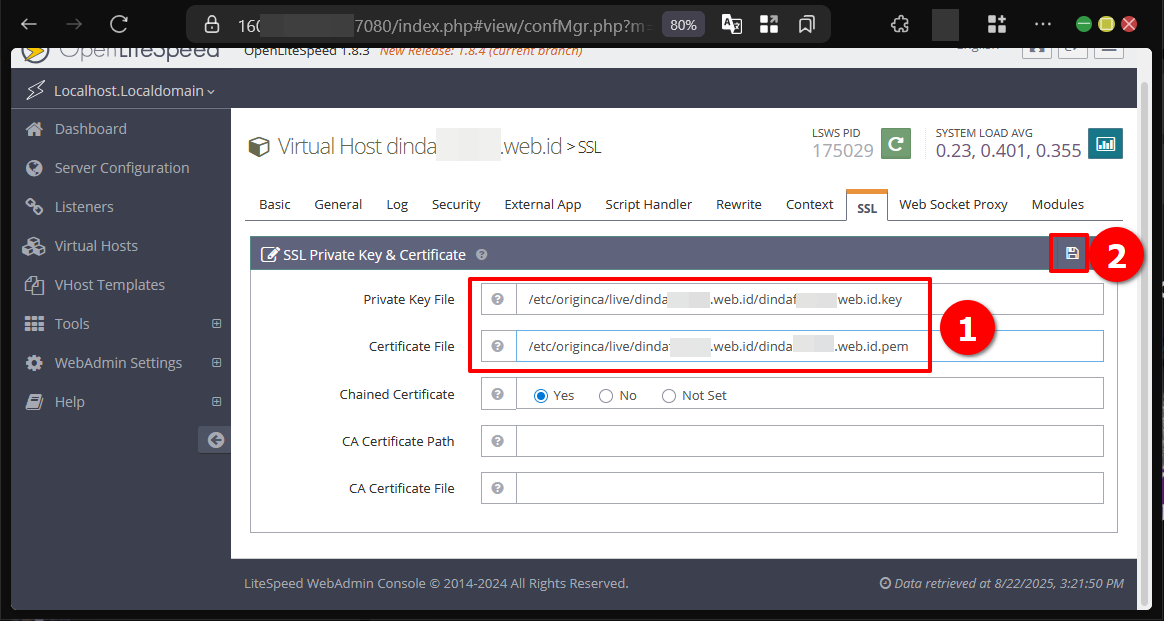
Task: Click the Data retrieved timestamp text
Action: (x=1001, y=583)
